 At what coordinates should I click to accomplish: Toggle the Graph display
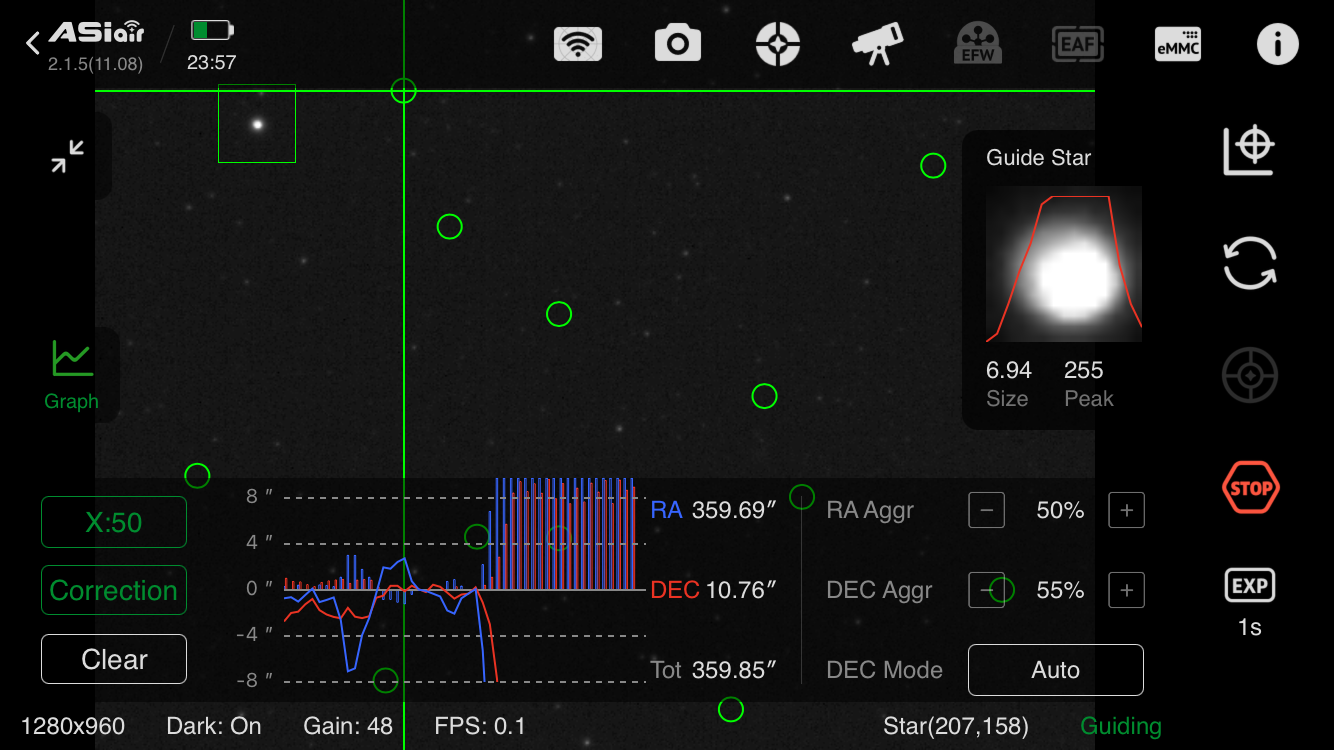[x=71, y=375]
